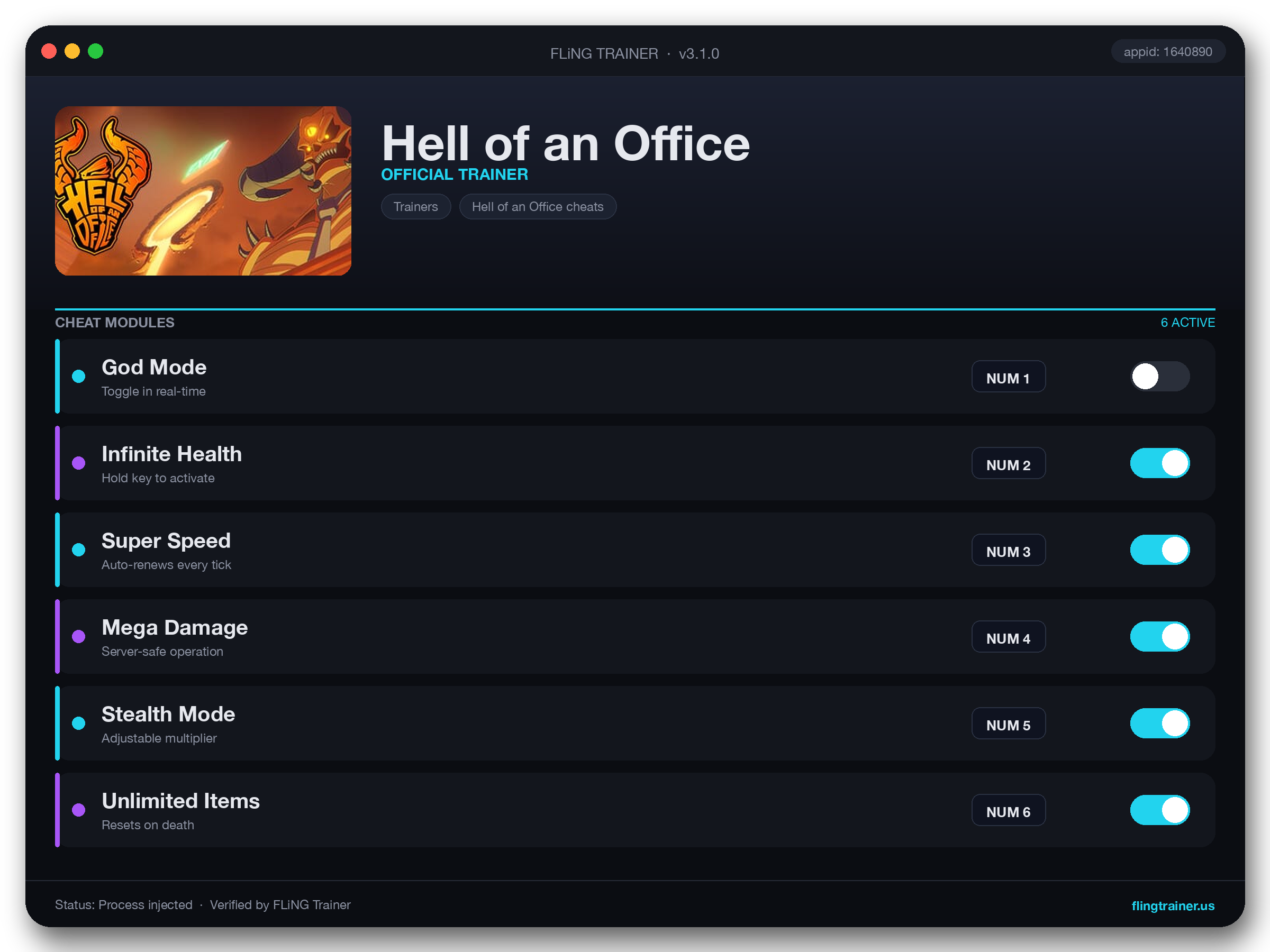Close the window with the red button
This screenshot has height=952, width=1270.
[49, 52]
